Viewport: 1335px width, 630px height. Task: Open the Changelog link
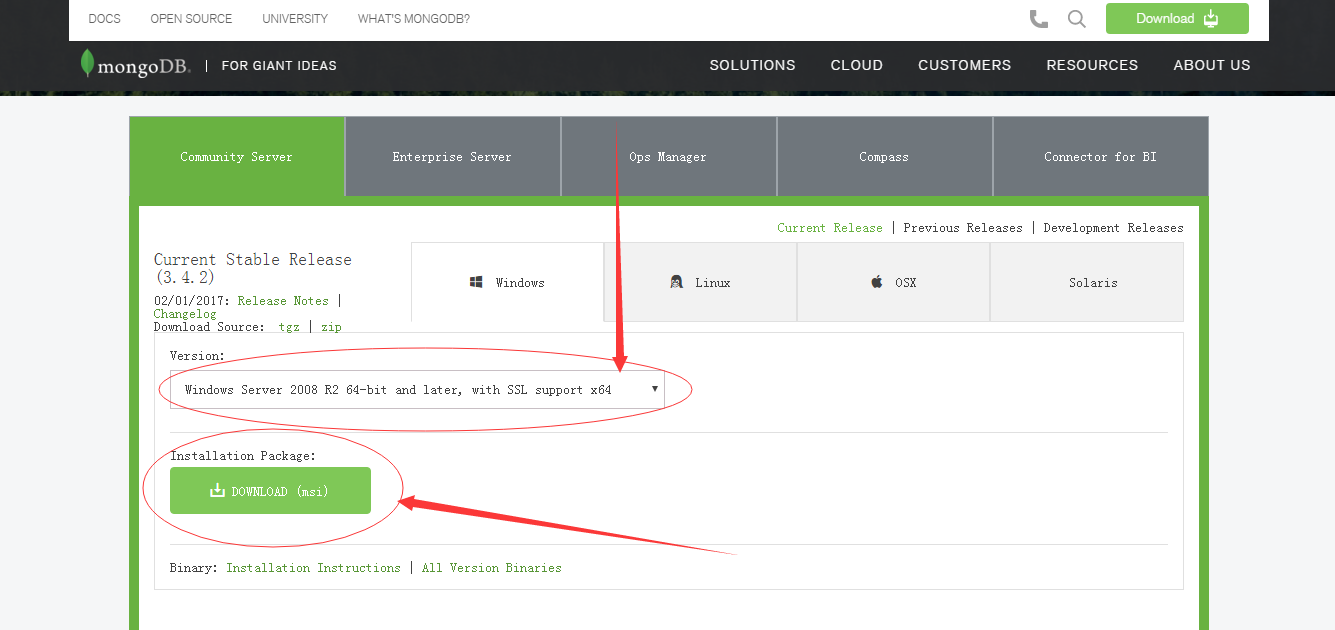(x=185, y=314)
